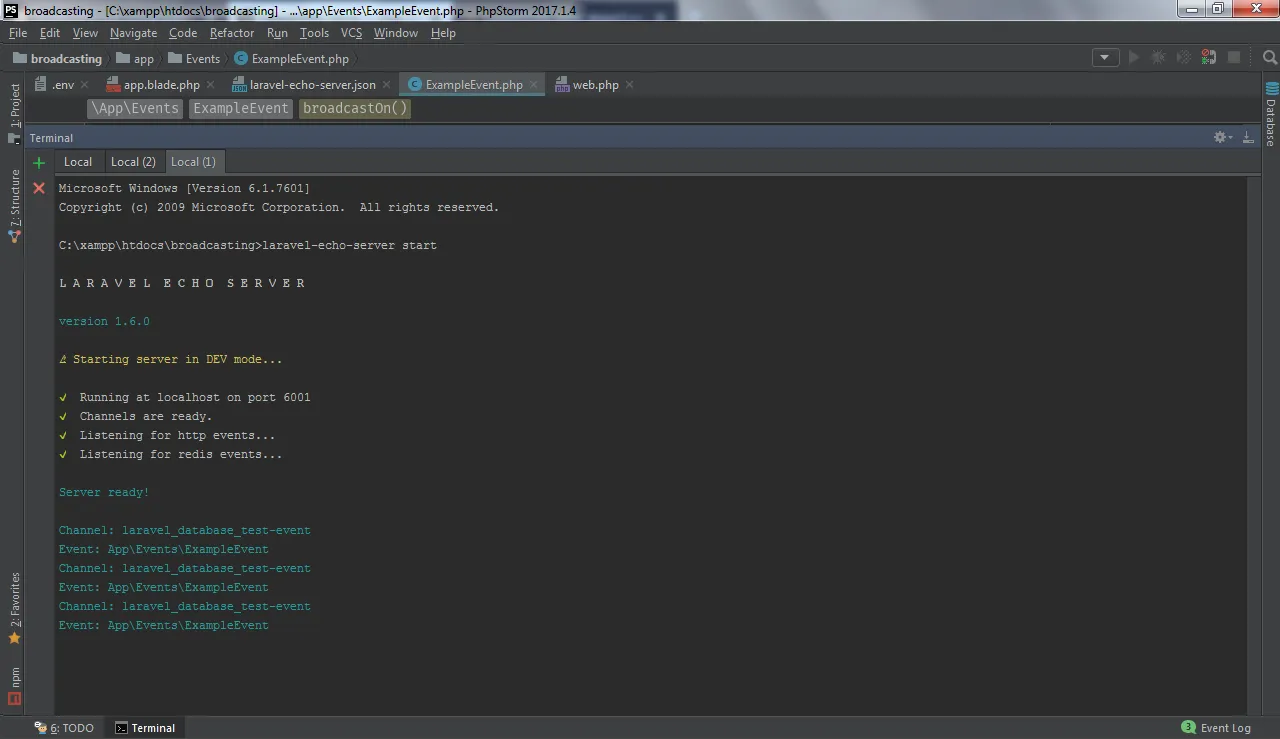Close the web.php editor tab
This screenshot has height=739, width=1280.
point(629,85)
